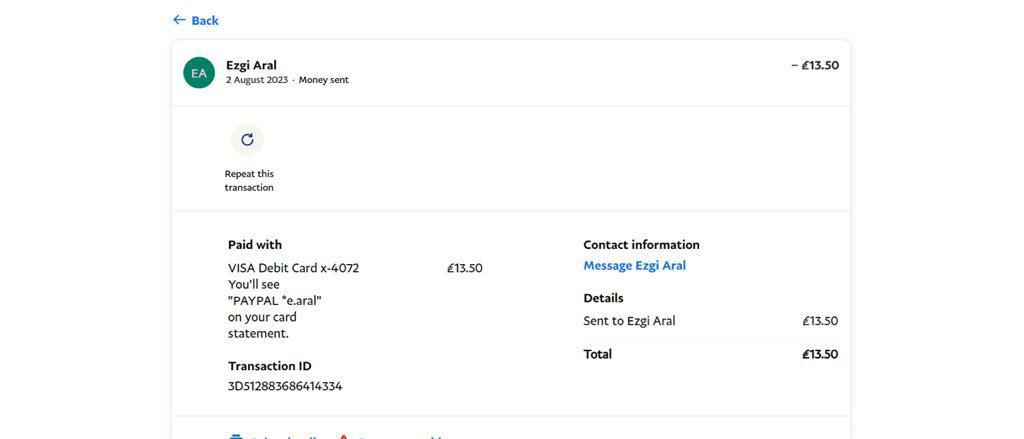Click the EA avatar circle
This screenshot has height=439, width=1024.
[x=199, y=73]
